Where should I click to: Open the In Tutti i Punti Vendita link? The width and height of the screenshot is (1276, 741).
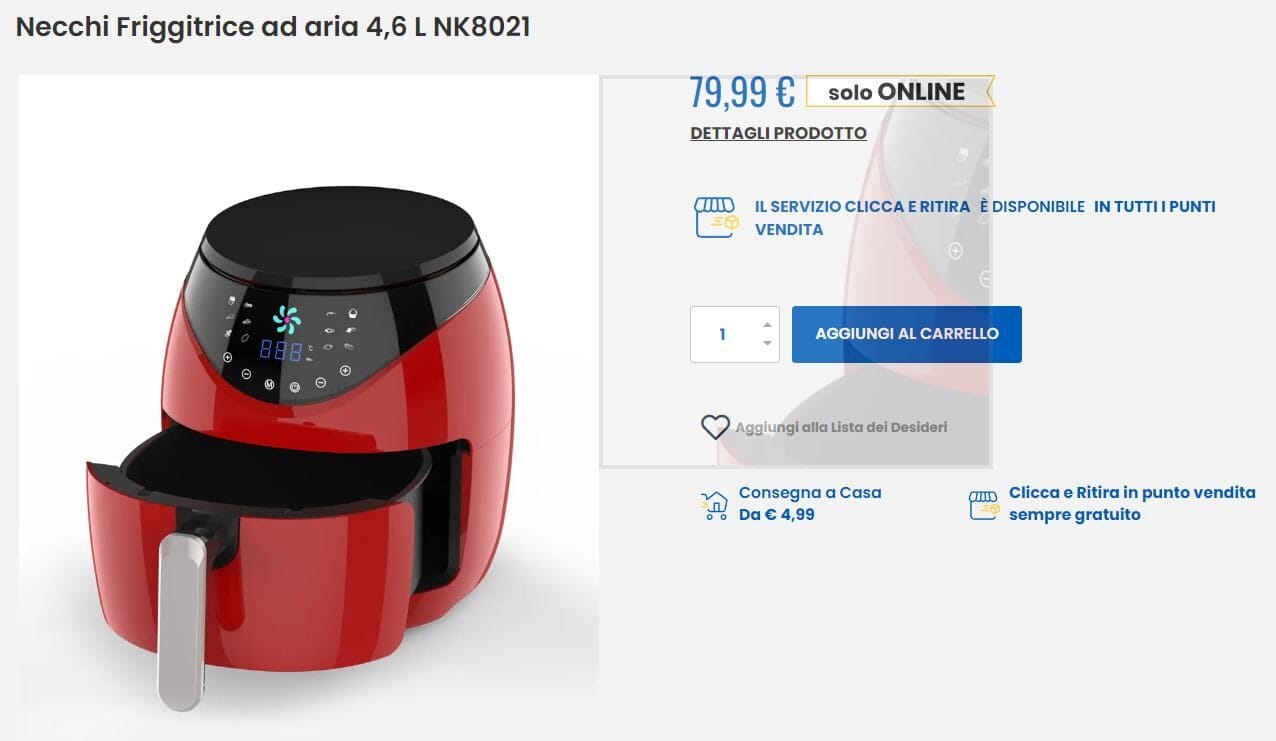tap(985, 218)
